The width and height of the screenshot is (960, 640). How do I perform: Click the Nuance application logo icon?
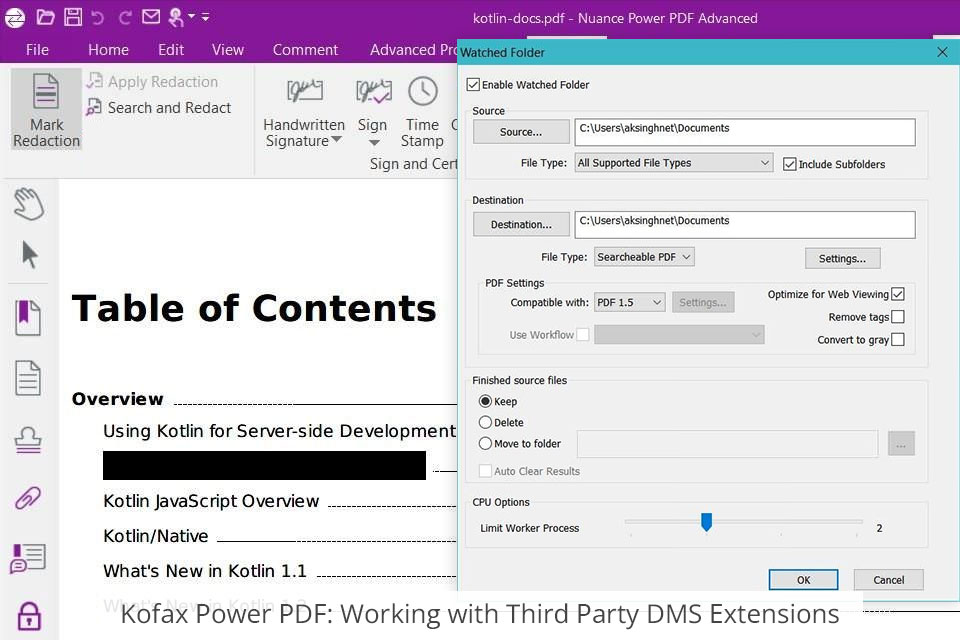point(15,18)
